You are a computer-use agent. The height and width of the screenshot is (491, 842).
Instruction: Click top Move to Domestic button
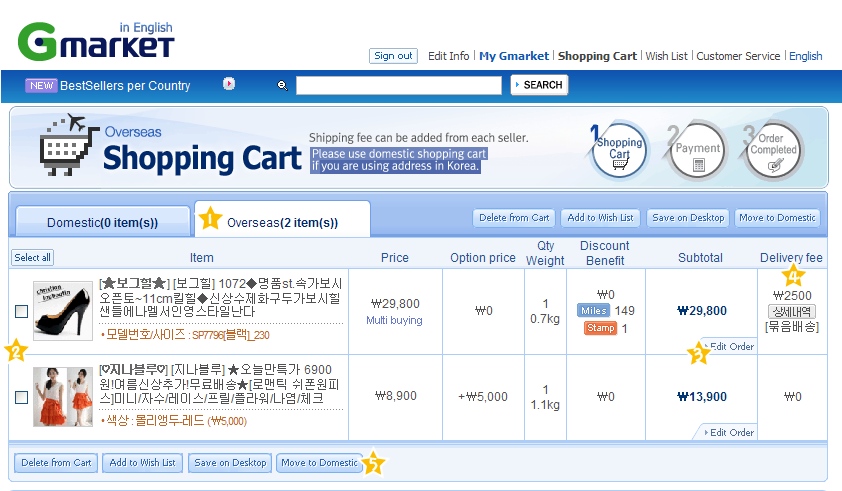click(x=777, y=218)
